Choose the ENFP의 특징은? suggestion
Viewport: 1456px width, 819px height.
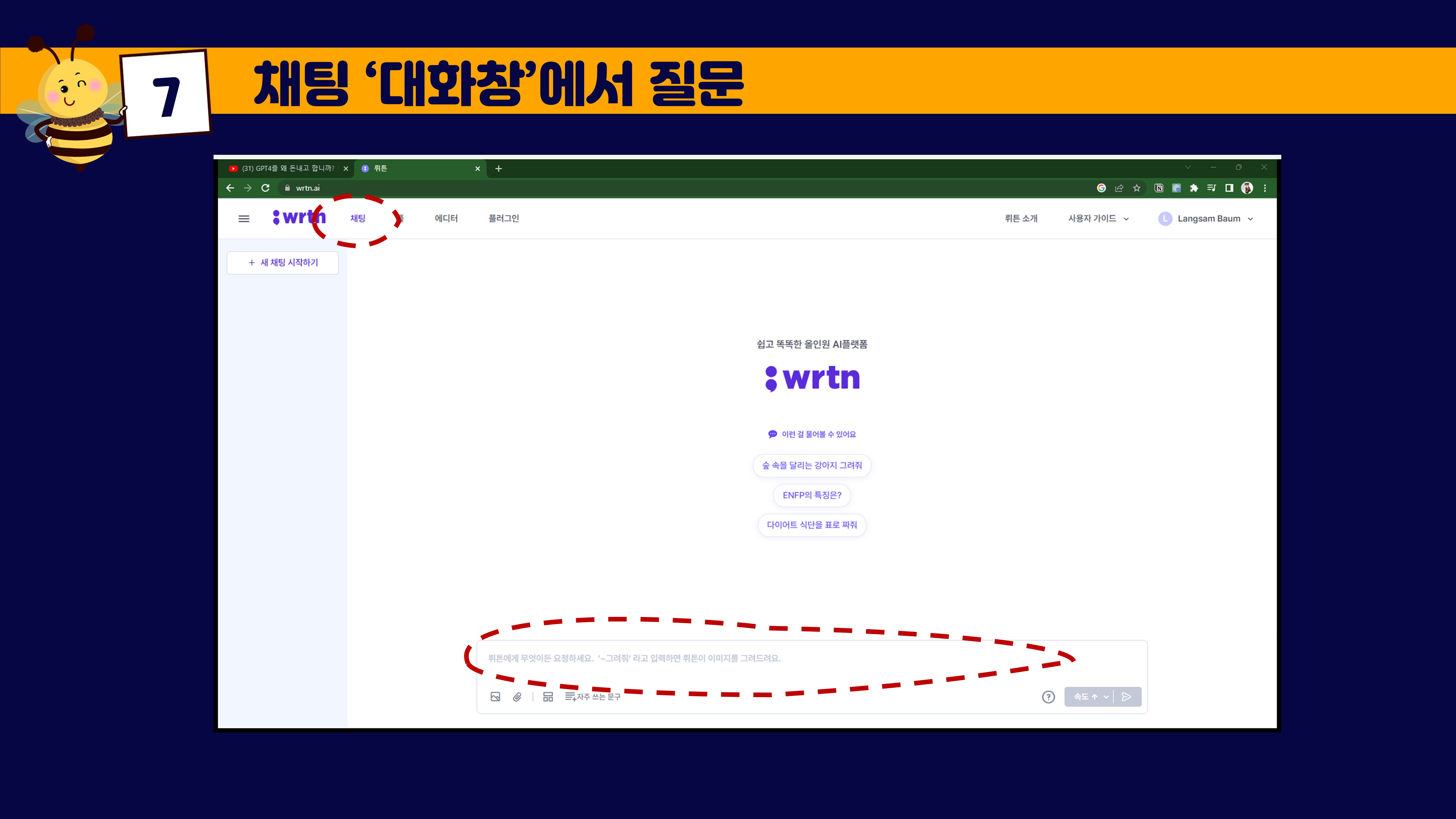(x=812, y=495)
